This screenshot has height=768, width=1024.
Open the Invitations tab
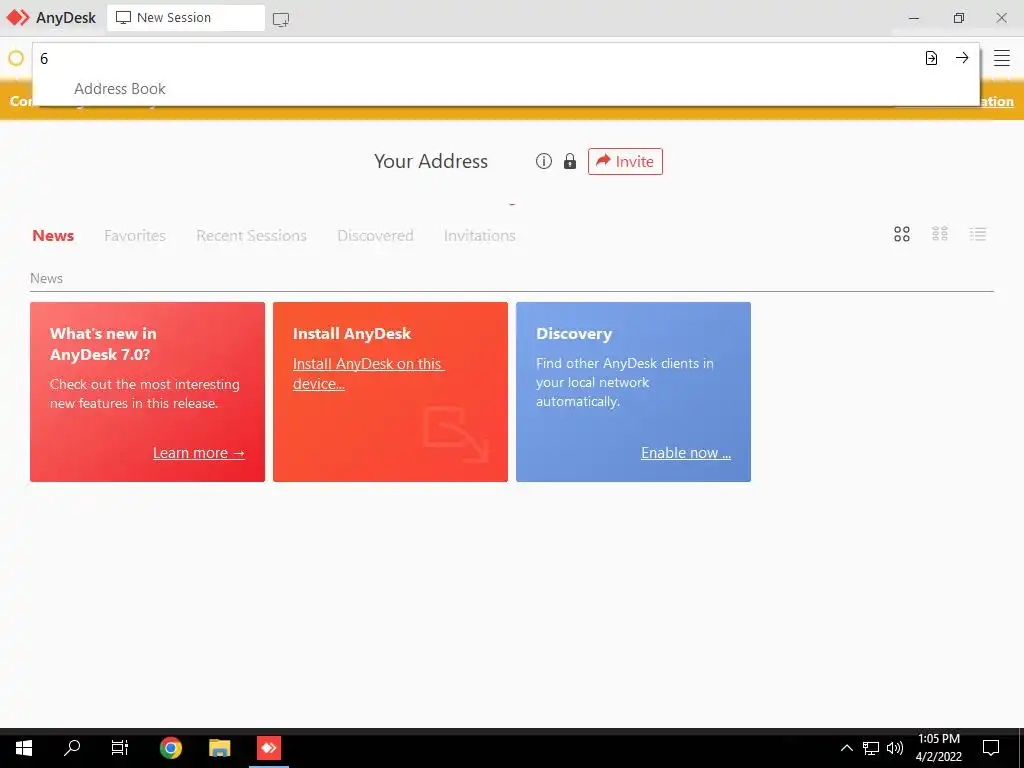coord(479,235)
